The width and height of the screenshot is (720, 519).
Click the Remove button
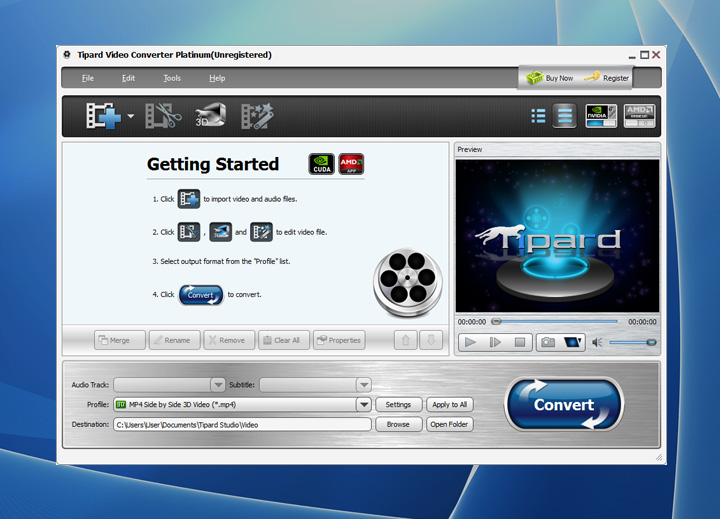tap(229, 340)
